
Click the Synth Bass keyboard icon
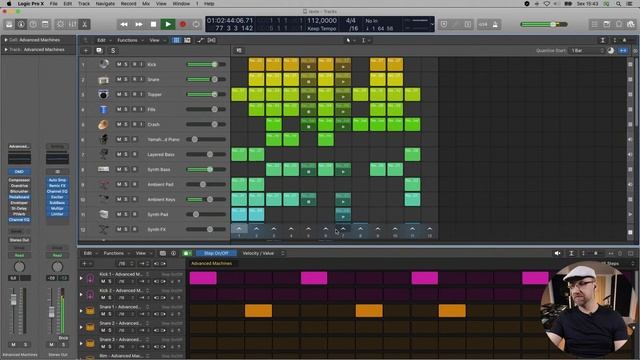pos(104,169)
